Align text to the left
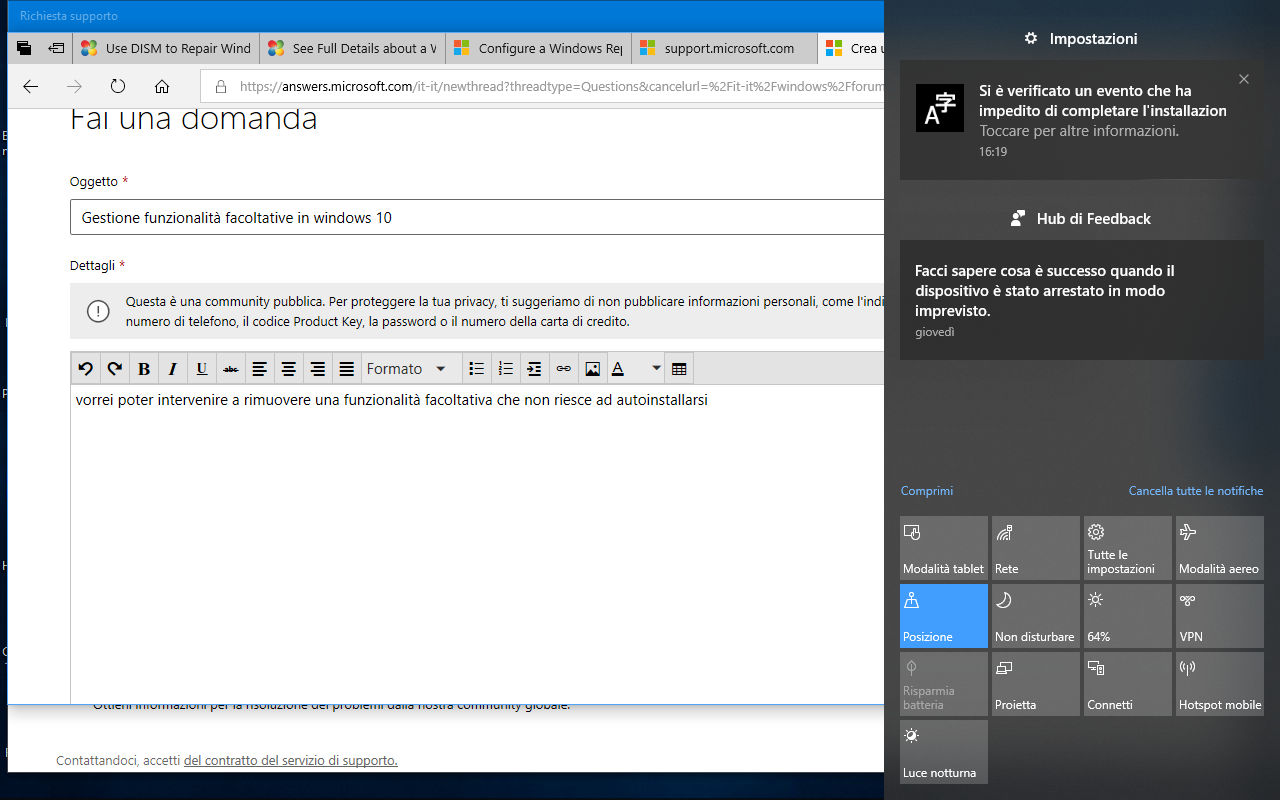The height and width of the screenshot is (800, 1280). pos(260,369)
